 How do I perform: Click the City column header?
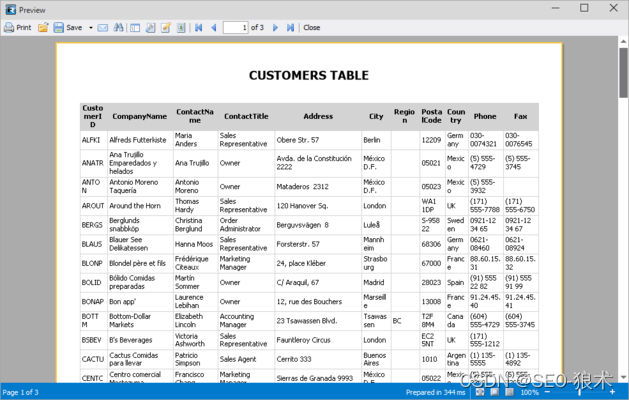[376, 116]
